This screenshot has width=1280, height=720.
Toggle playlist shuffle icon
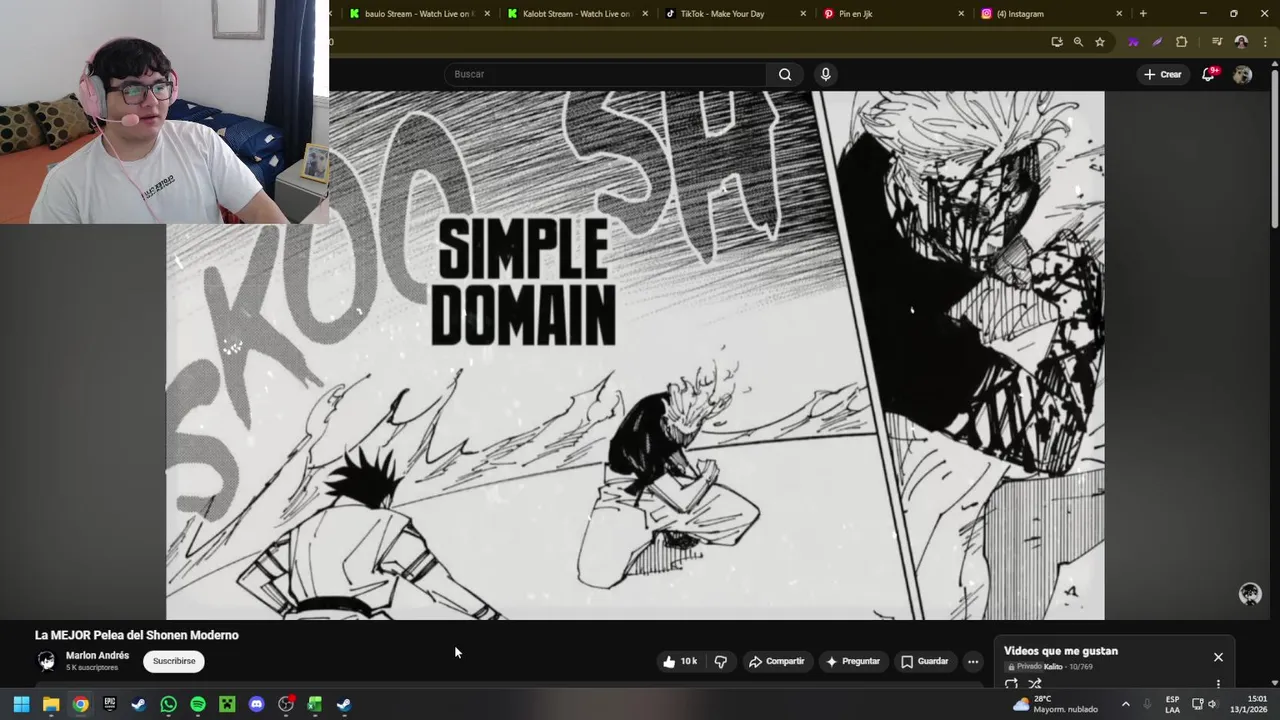tap(1035, 684)
